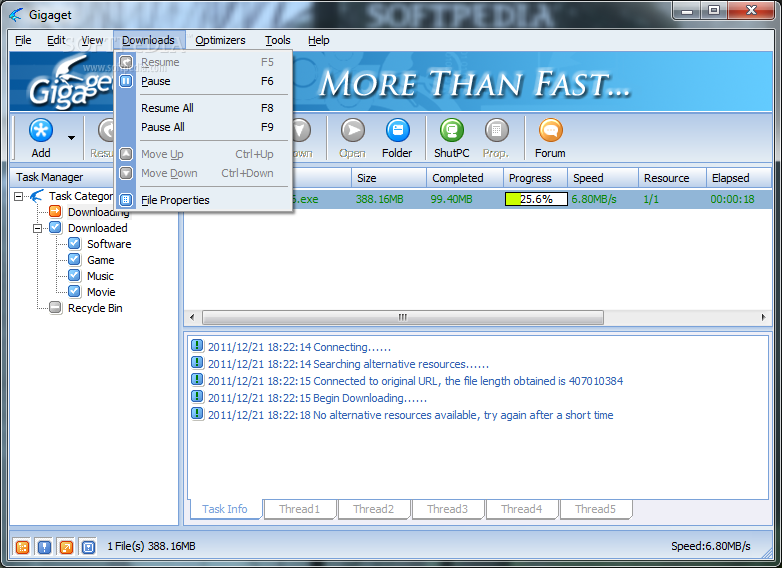Open the Forum toolbar icon
This screenshot has width=782, height=568.
point(551,131)
